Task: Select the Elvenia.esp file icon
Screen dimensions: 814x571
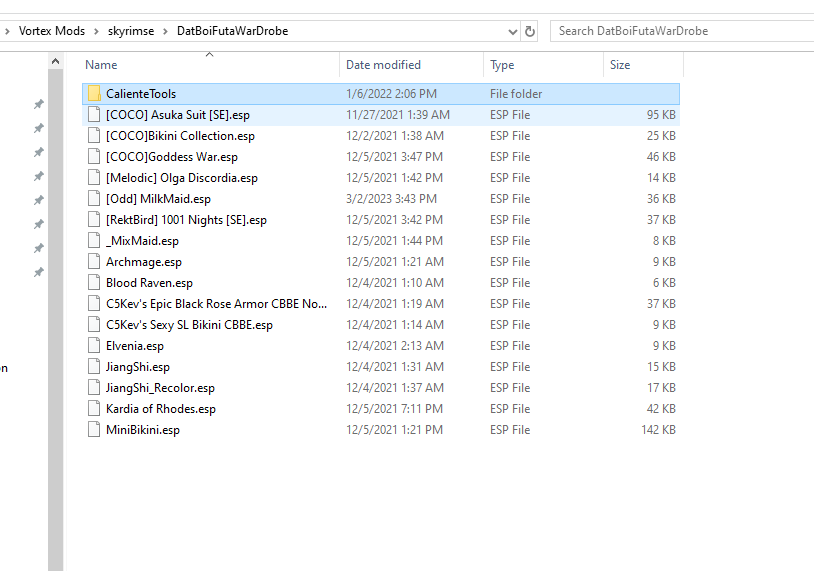Action: pos(94,346)
